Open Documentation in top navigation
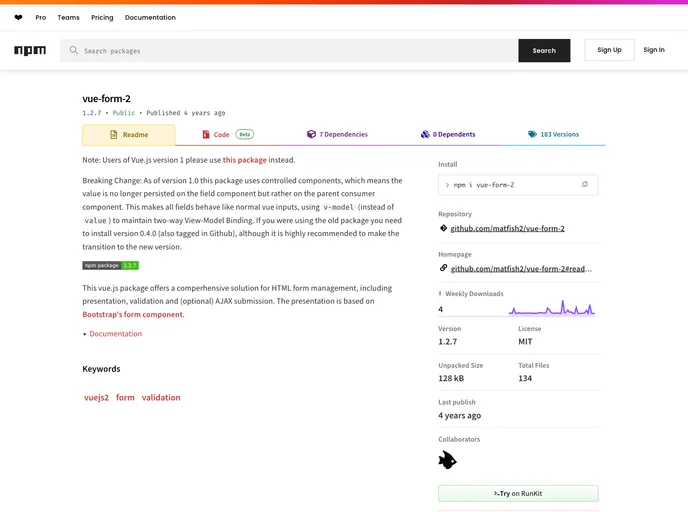Screen dimensions: 688x512 point(150,18)
